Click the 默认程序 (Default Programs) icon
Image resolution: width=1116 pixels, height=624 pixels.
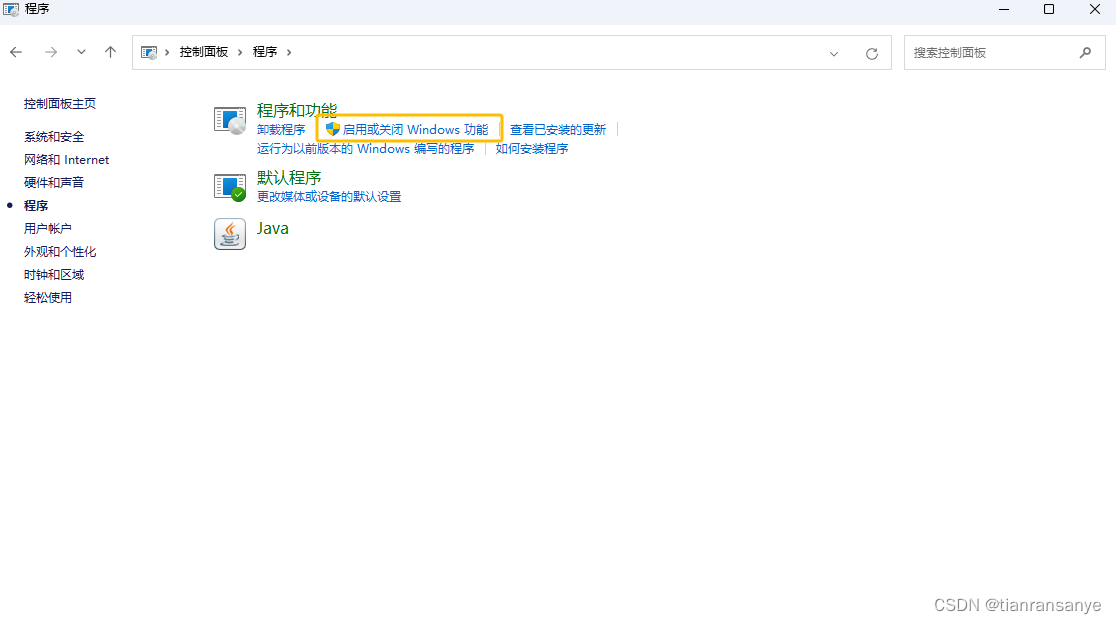tap(229, 185)
